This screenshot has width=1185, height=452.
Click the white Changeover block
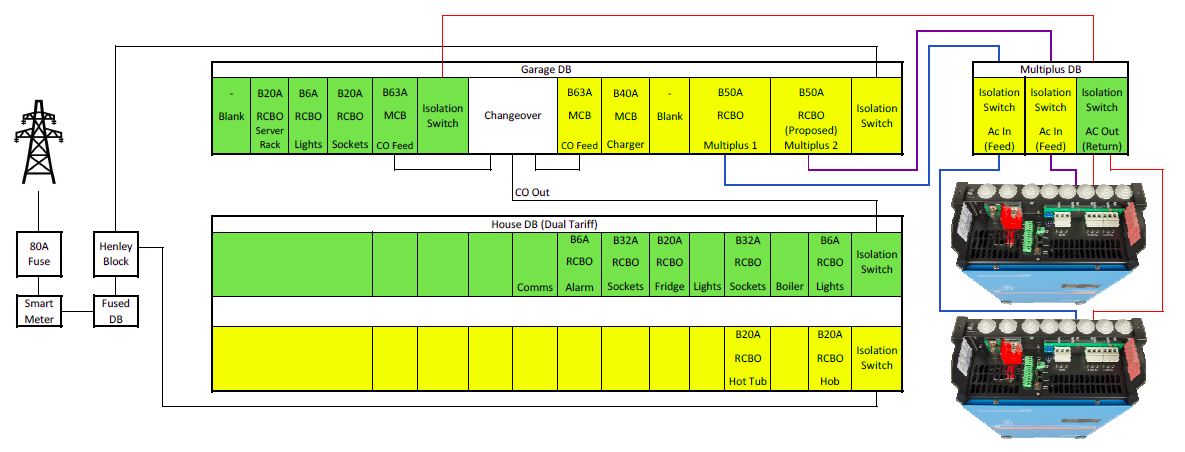point(512,116)
